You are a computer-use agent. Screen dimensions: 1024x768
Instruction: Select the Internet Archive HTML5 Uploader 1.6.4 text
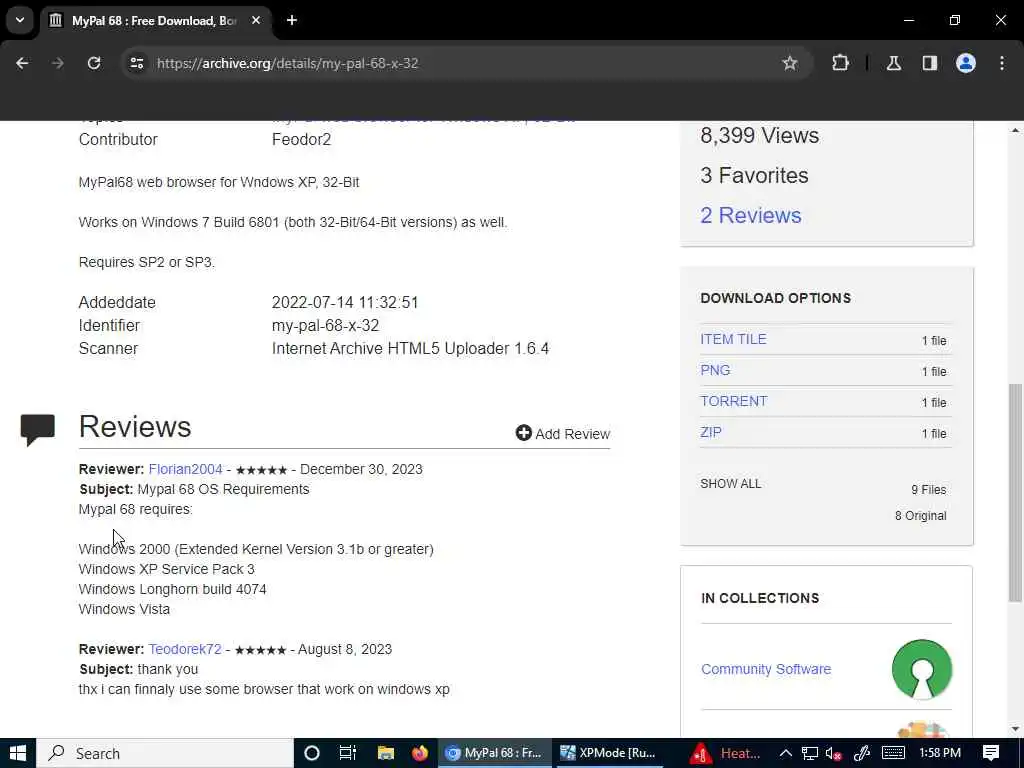(410, 348)
